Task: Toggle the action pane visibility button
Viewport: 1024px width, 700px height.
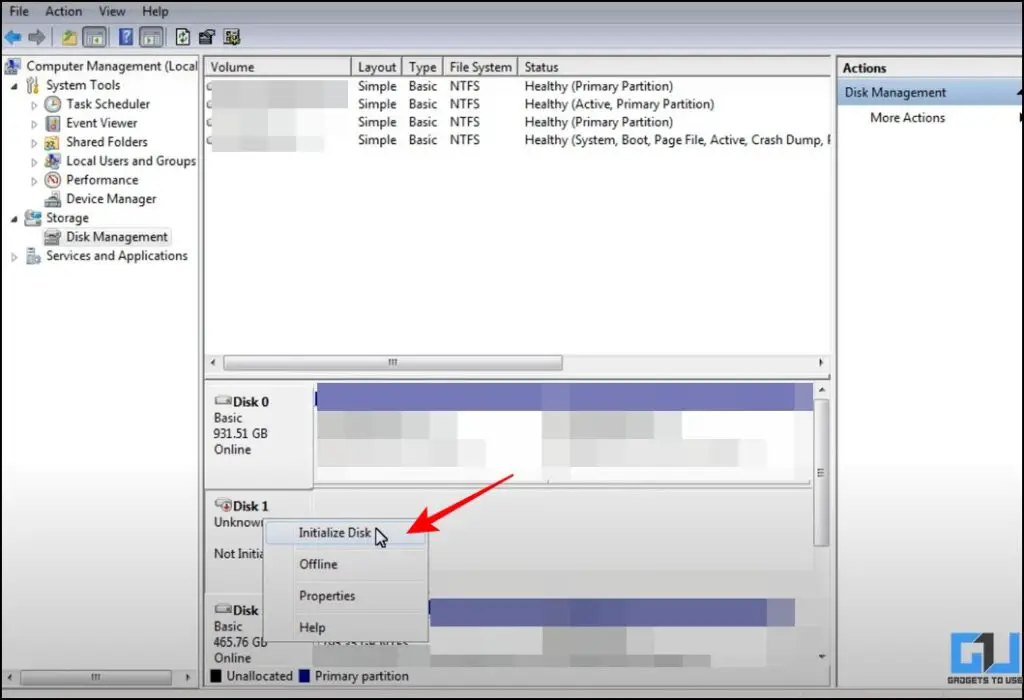Action: click(x=150, y=37)
